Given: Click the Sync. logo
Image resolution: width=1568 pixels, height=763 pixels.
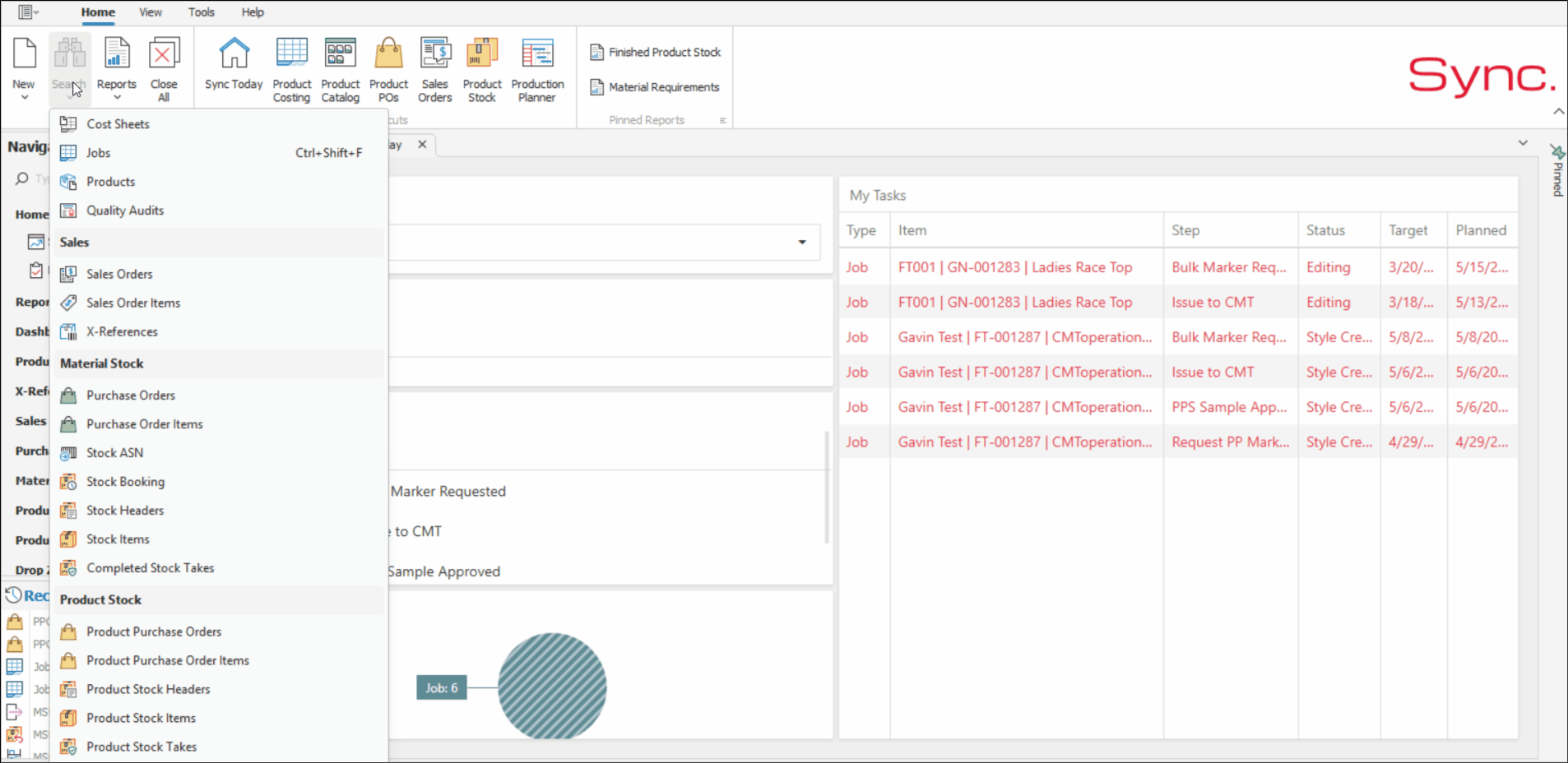Looking at the screenshot, I should (1482, 76).
